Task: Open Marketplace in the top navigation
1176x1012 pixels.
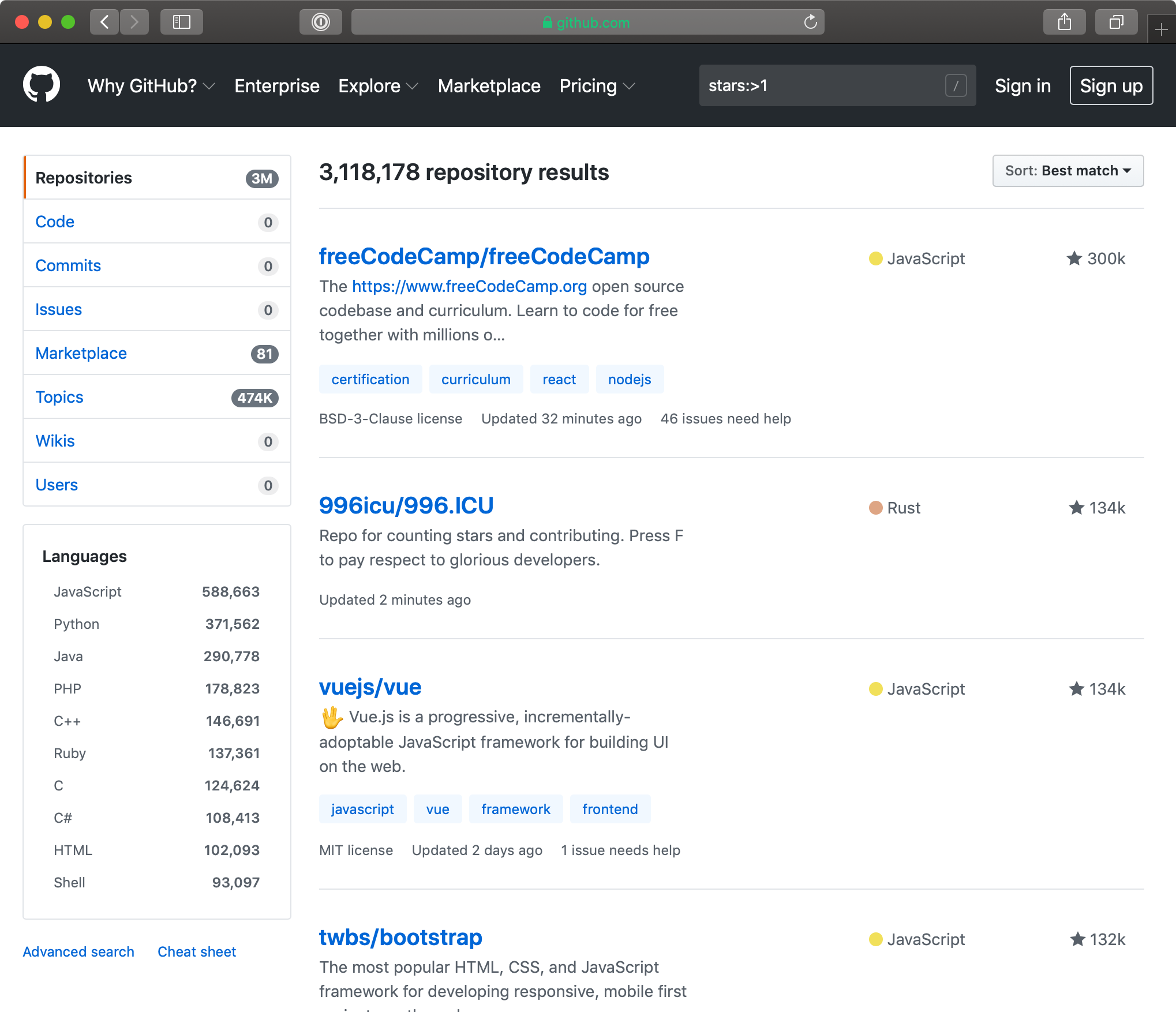Action: click(x=489, y=85)
